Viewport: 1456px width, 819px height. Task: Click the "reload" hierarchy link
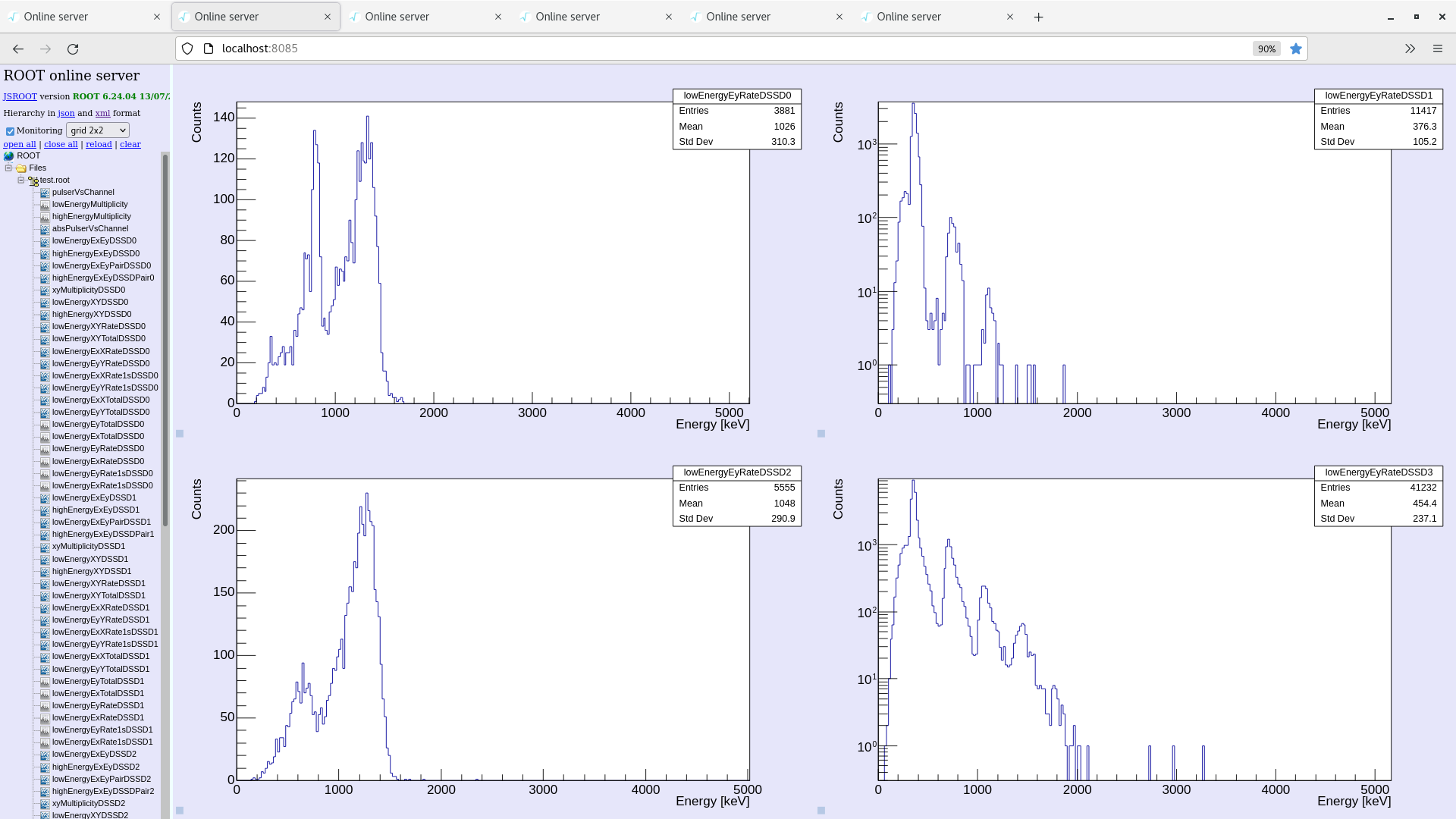(x=99, y=144)
